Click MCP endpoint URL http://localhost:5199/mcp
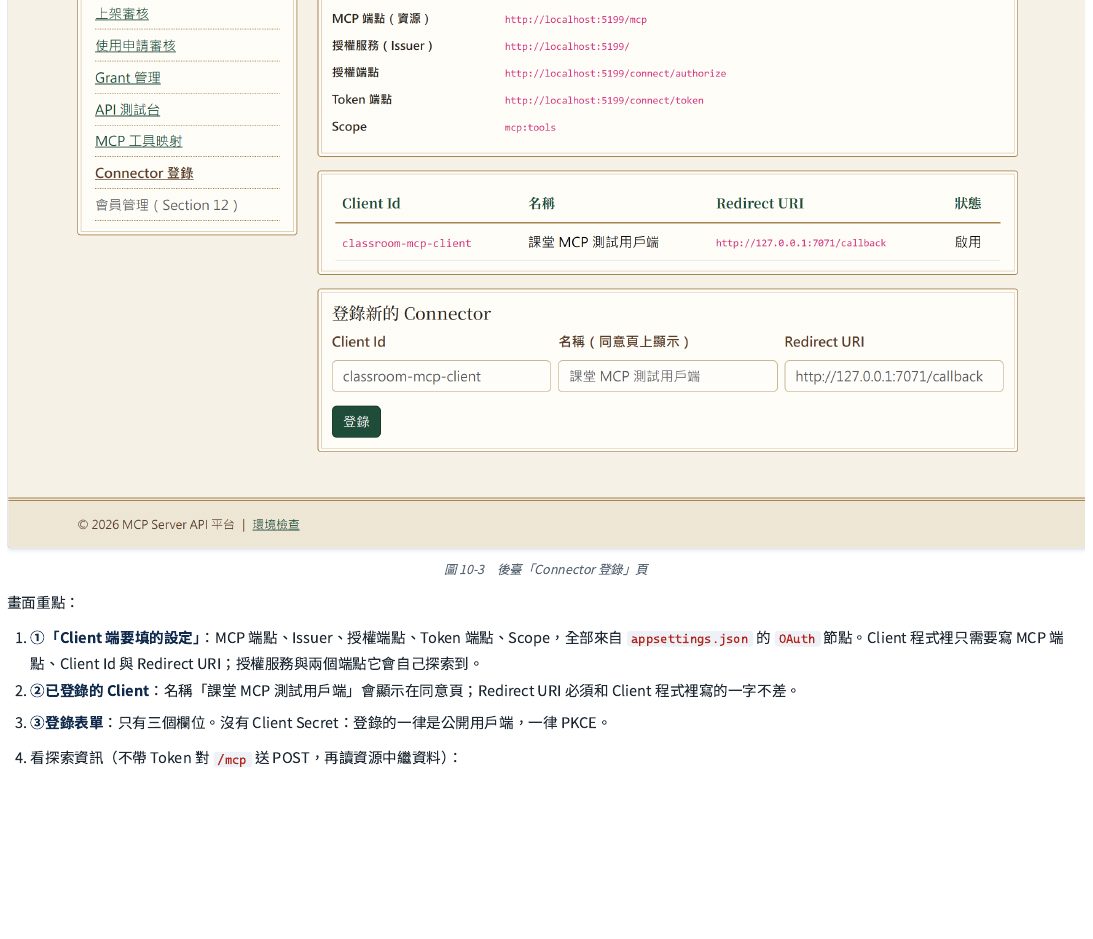Viewport: 1093px width, 939px height. 576,20
